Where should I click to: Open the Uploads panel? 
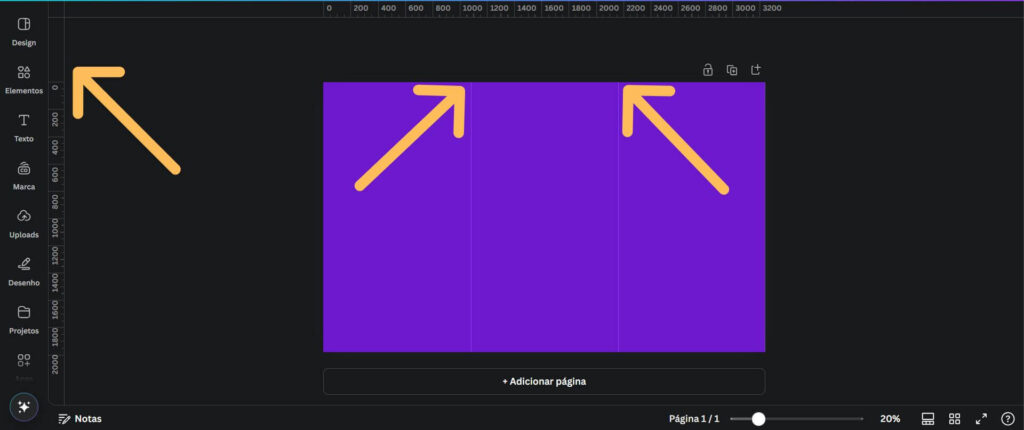(x=24, y=223)
